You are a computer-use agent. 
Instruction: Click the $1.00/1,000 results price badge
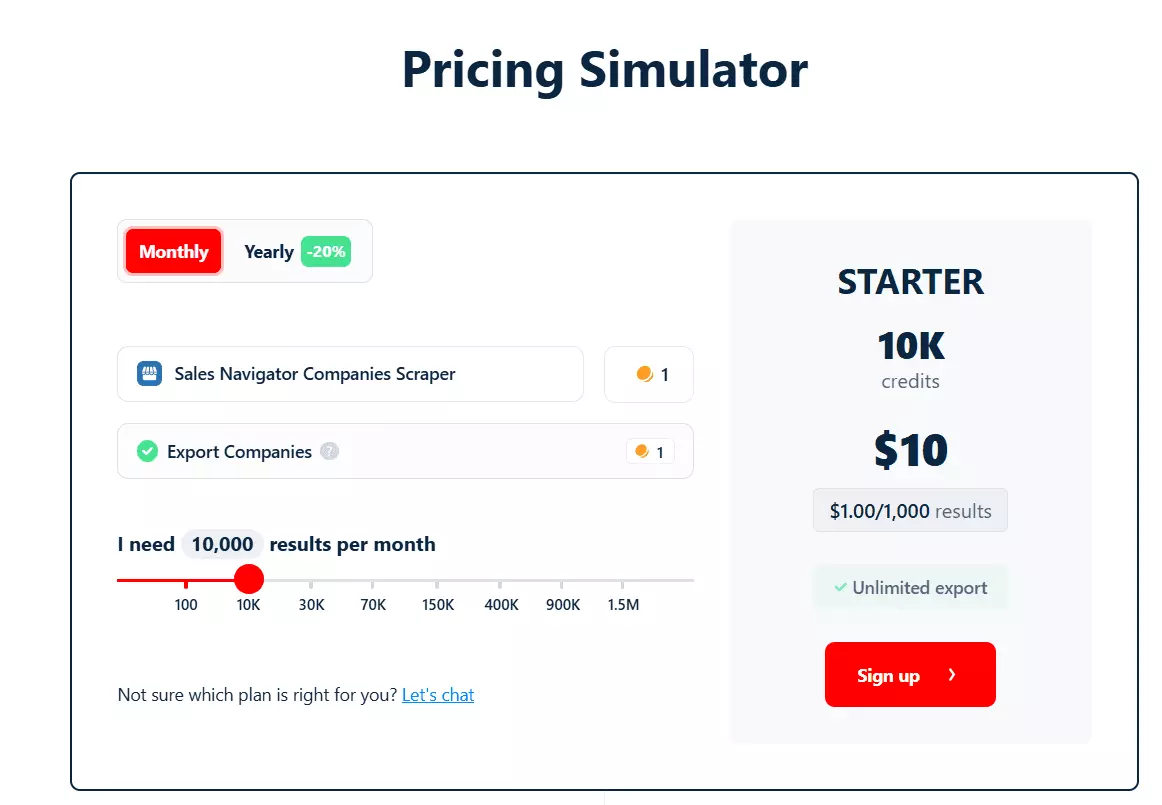tap(909, 510)
